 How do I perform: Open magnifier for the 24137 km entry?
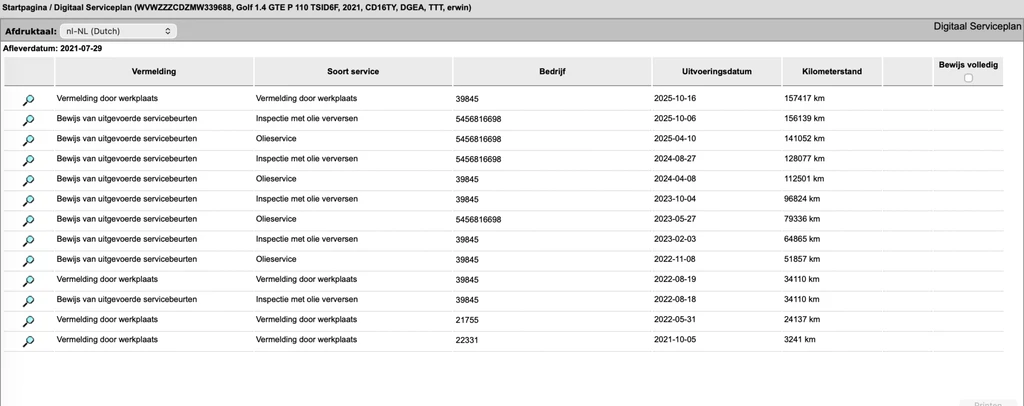pyautogui.click(x=29, y=321)
